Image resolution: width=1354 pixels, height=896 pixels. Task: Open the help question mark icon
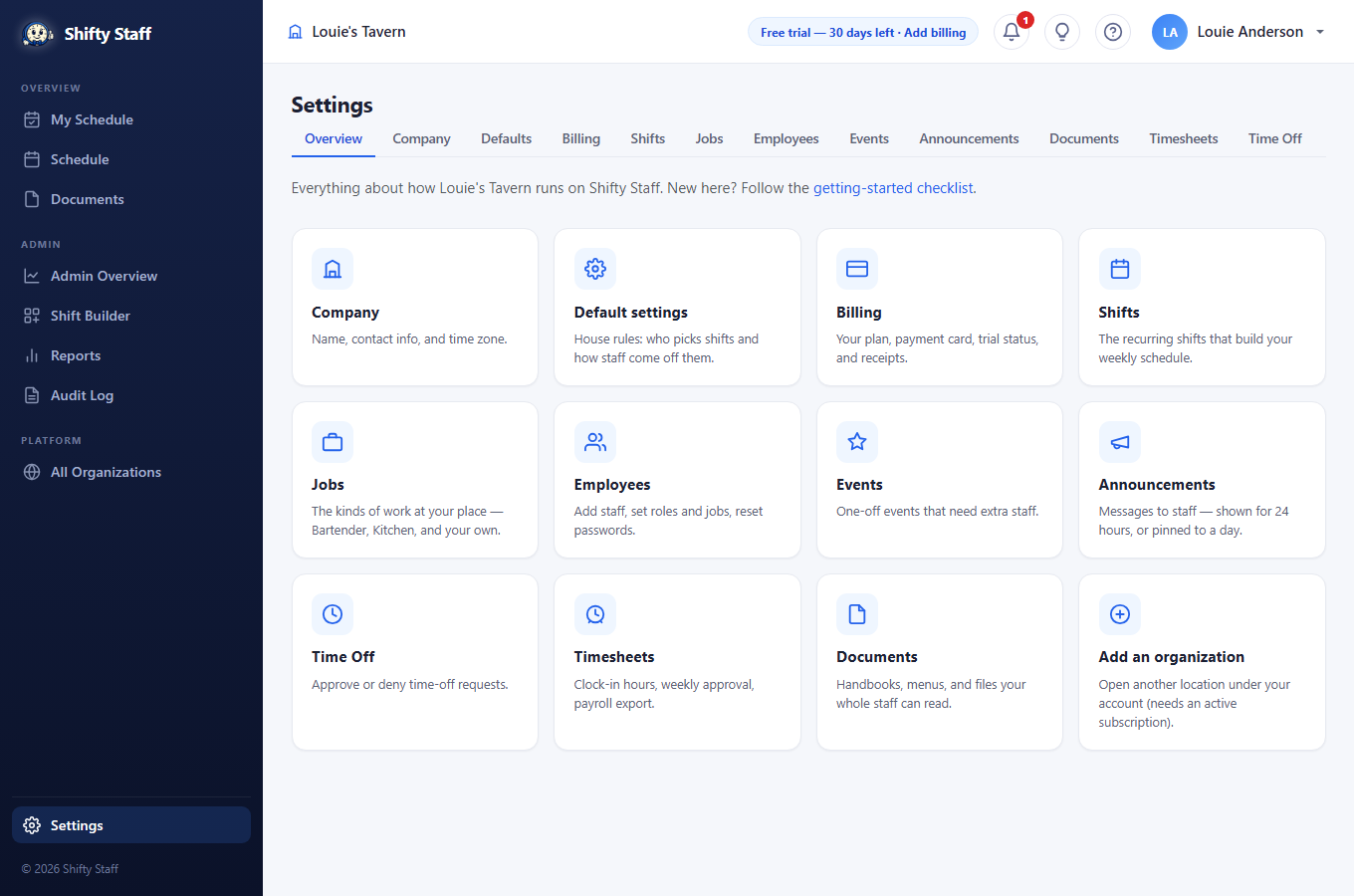tap(1113, 32)
